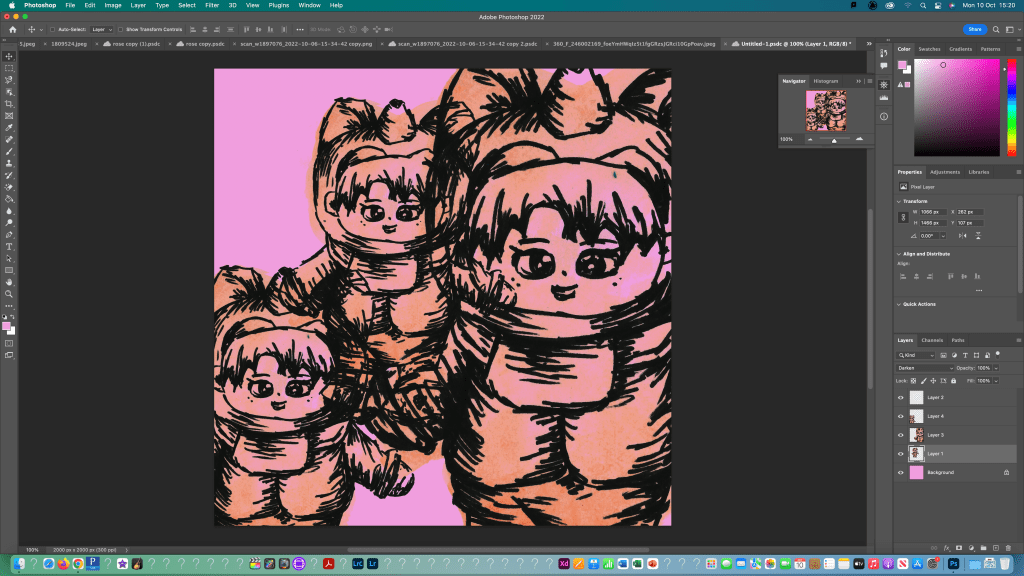Click the blue Share button
1024x576 pixels.
tap(973, 29)
